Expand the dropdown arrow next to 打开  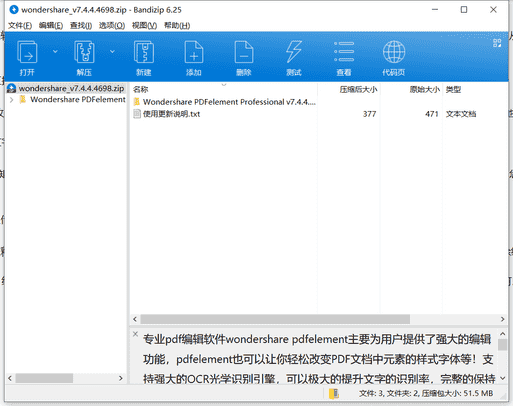[55, 51]
